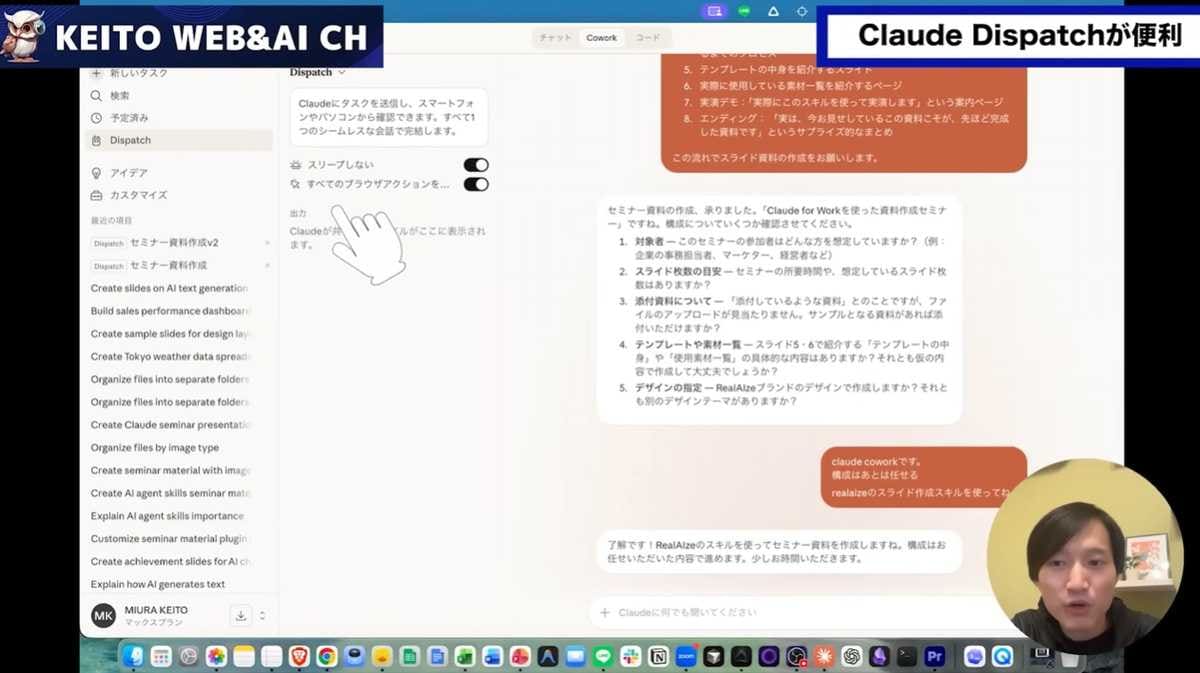Switch to the コード tab
The width and height of the screenshot is (1200, 673).
point(647,38)
